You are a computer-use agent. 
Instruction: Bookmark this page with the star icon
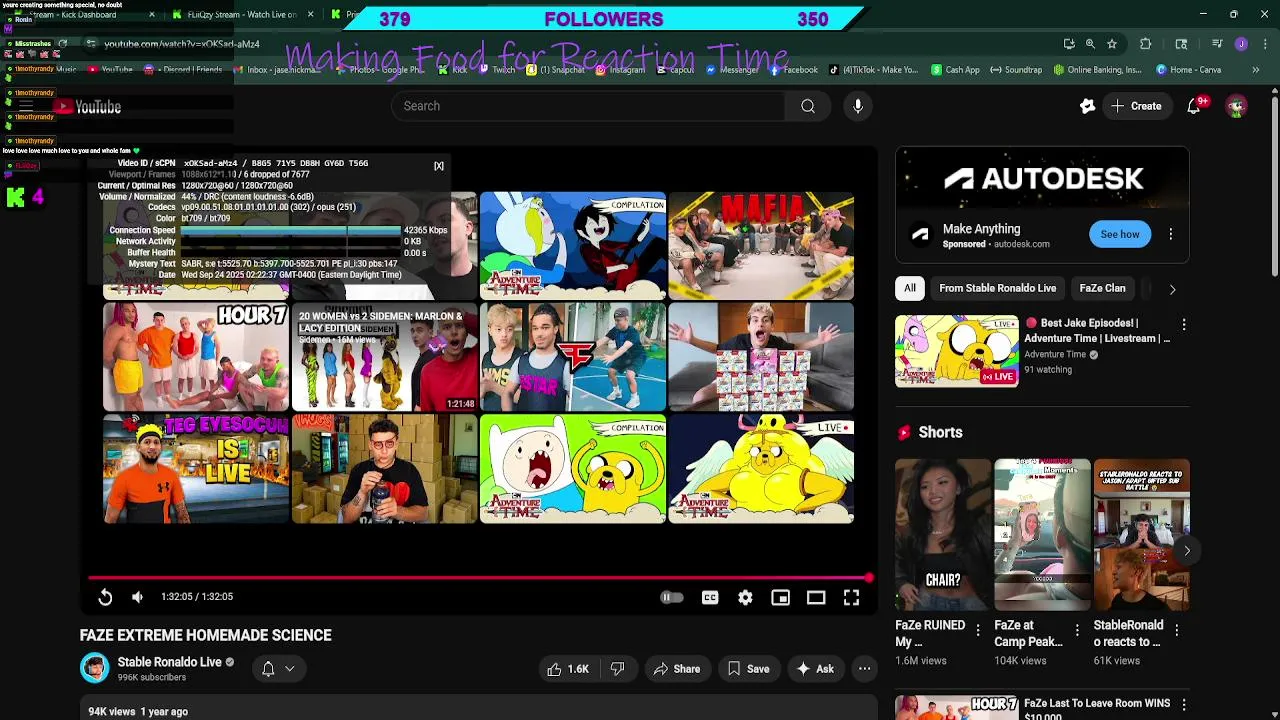[1111, 44]
